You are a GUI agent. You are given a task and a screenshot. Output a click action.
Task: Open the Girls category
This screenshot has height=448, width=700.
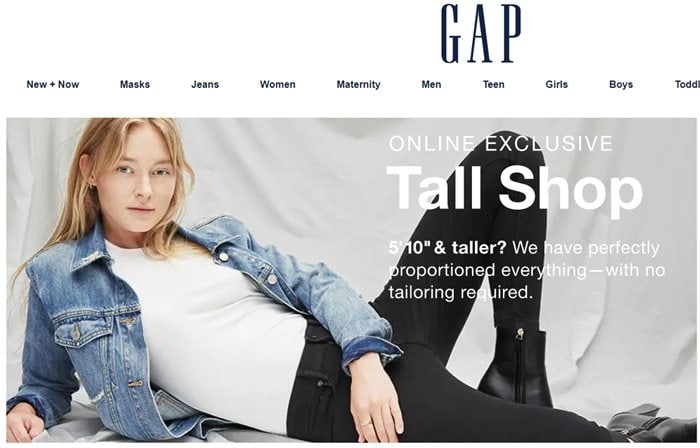click(557, 84)
